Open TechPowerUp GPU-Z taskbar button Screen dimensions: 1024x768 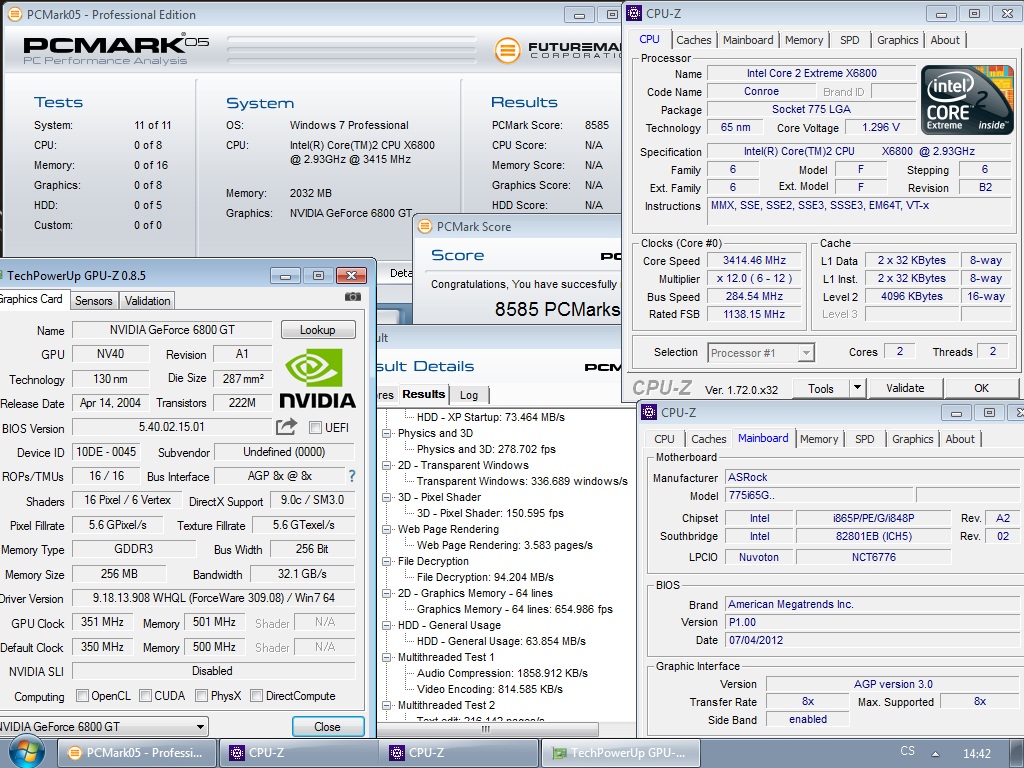(x=620, y=753)
